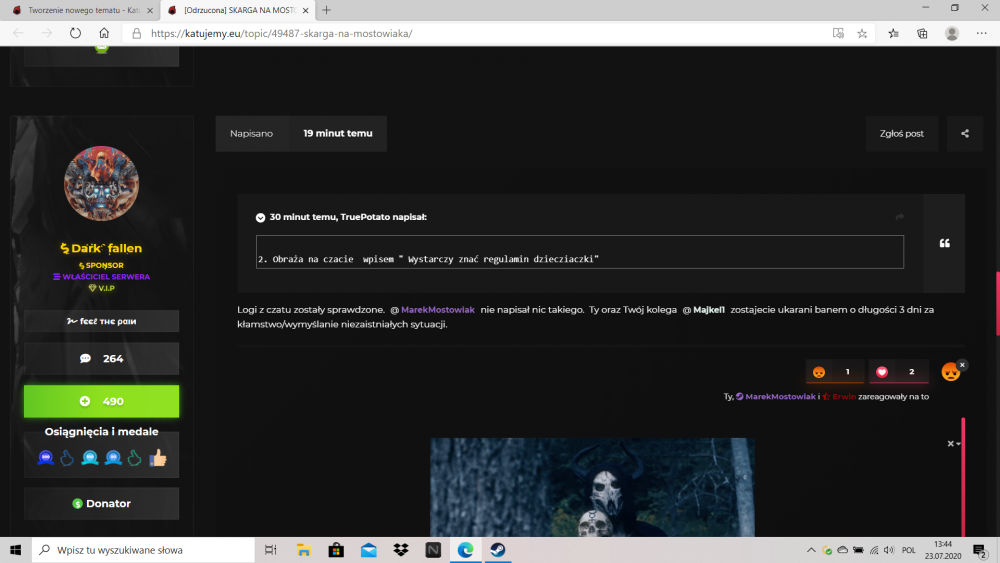Image resolution: width=1000 pixels, height=563 pixels.
Task: Share this post
Action: (x=965, y=133)
